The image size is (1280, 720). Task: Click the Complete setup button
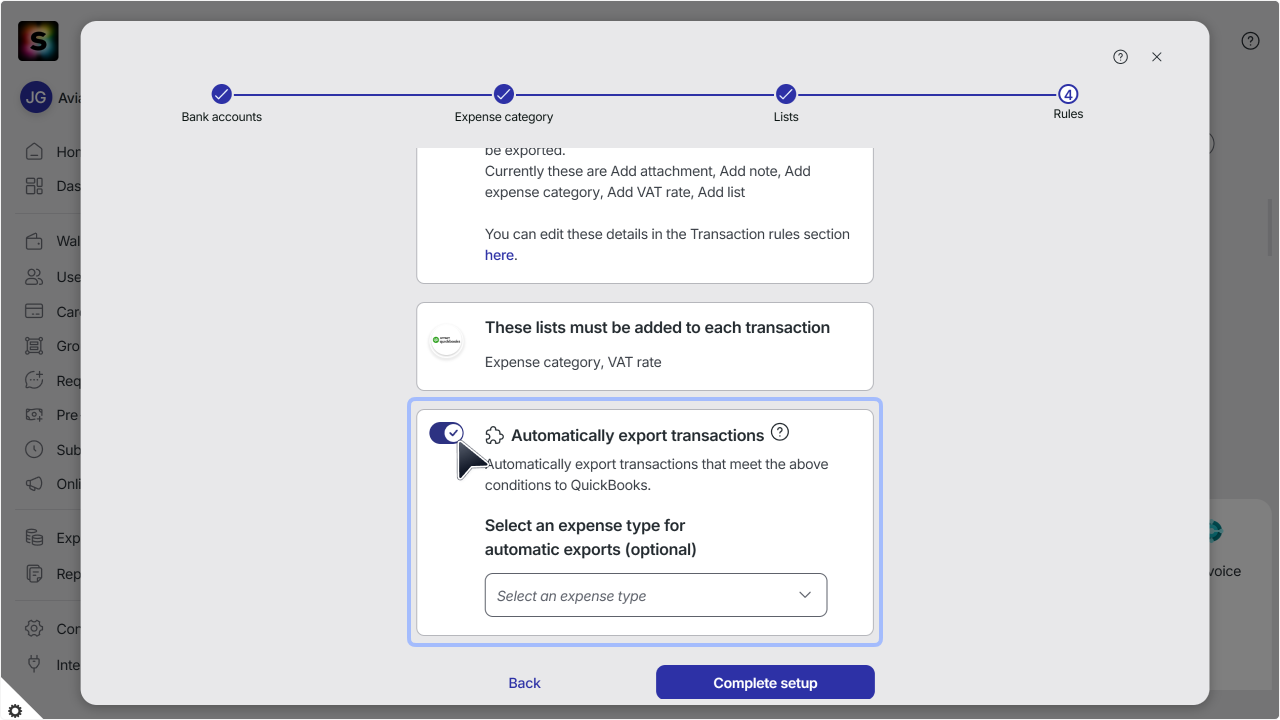click(x=765, y=683)
